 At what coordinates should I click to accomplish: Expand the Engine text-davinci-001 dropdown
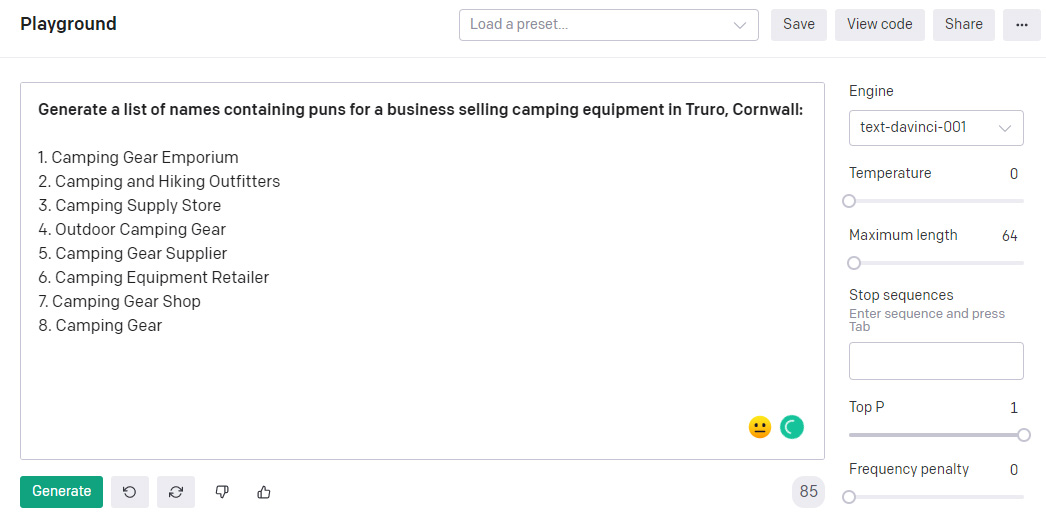(935, 128)
